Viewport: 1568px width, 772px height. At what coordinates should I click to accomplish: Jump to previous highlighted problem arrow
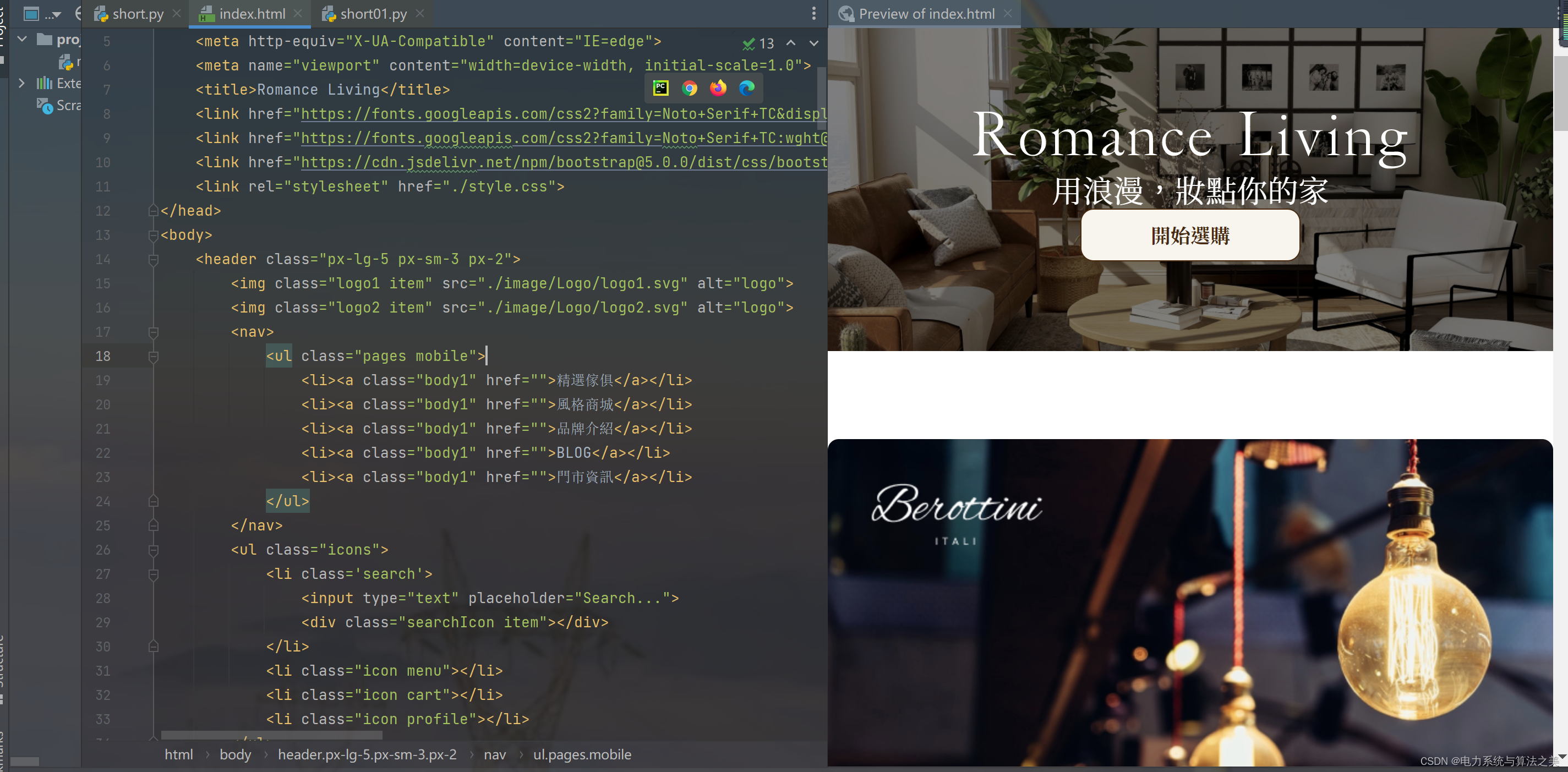791,43
